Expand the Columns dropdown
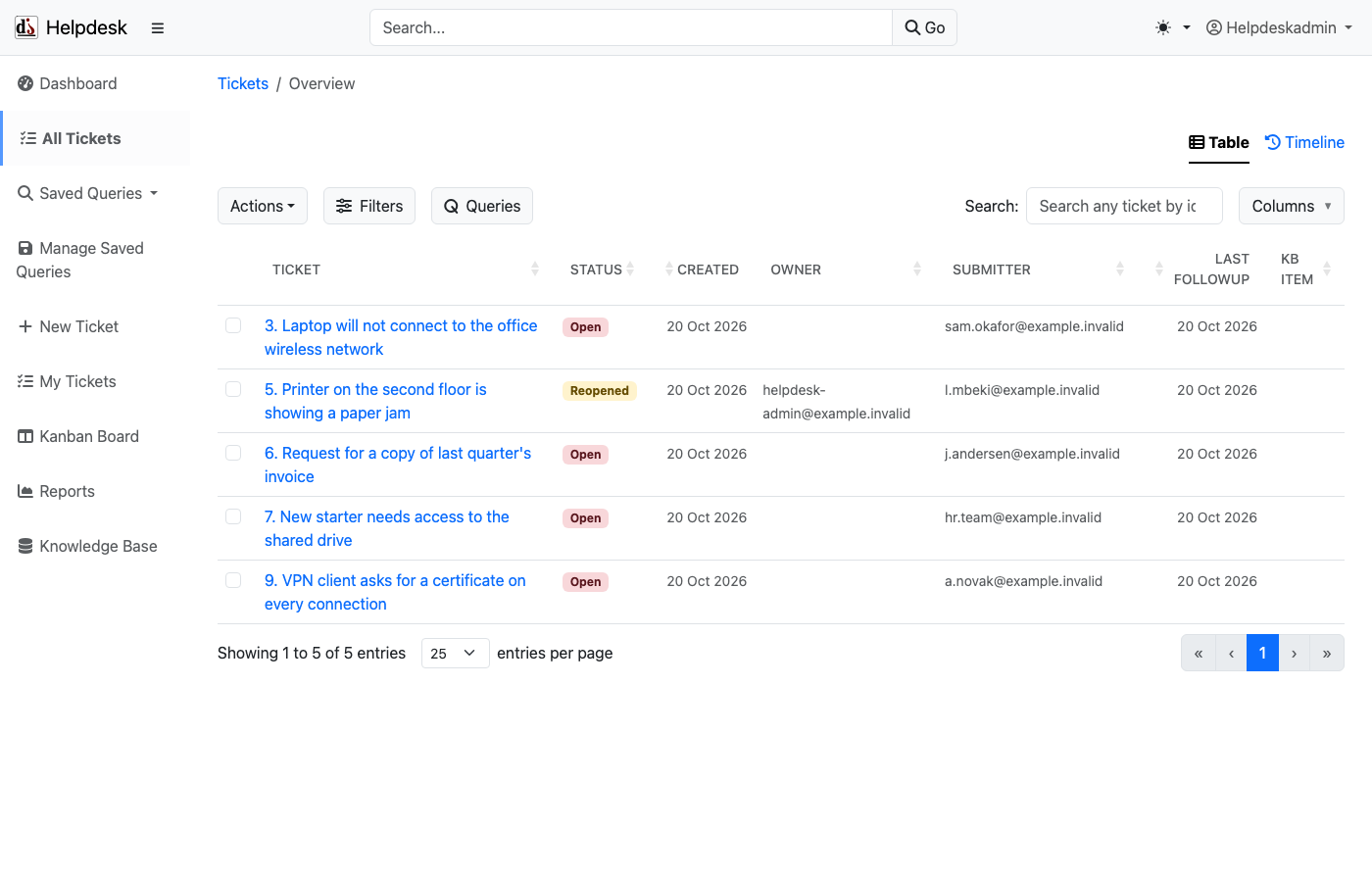 coord(1291,206)
